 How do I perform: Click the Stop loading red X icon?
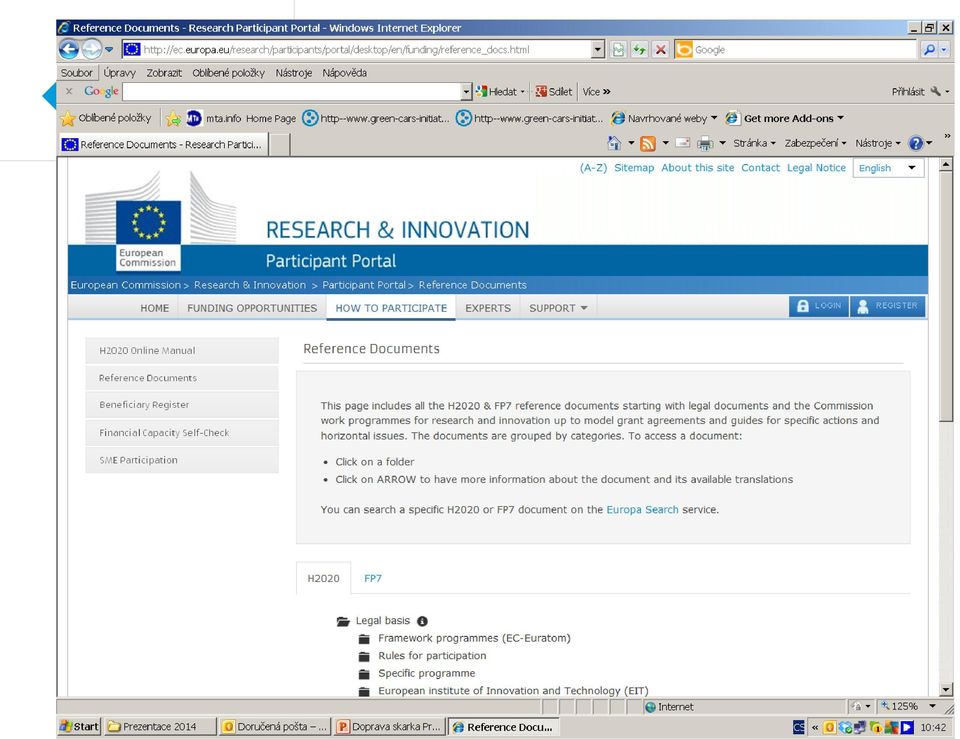pyautogui.click(x=660, y=50)
